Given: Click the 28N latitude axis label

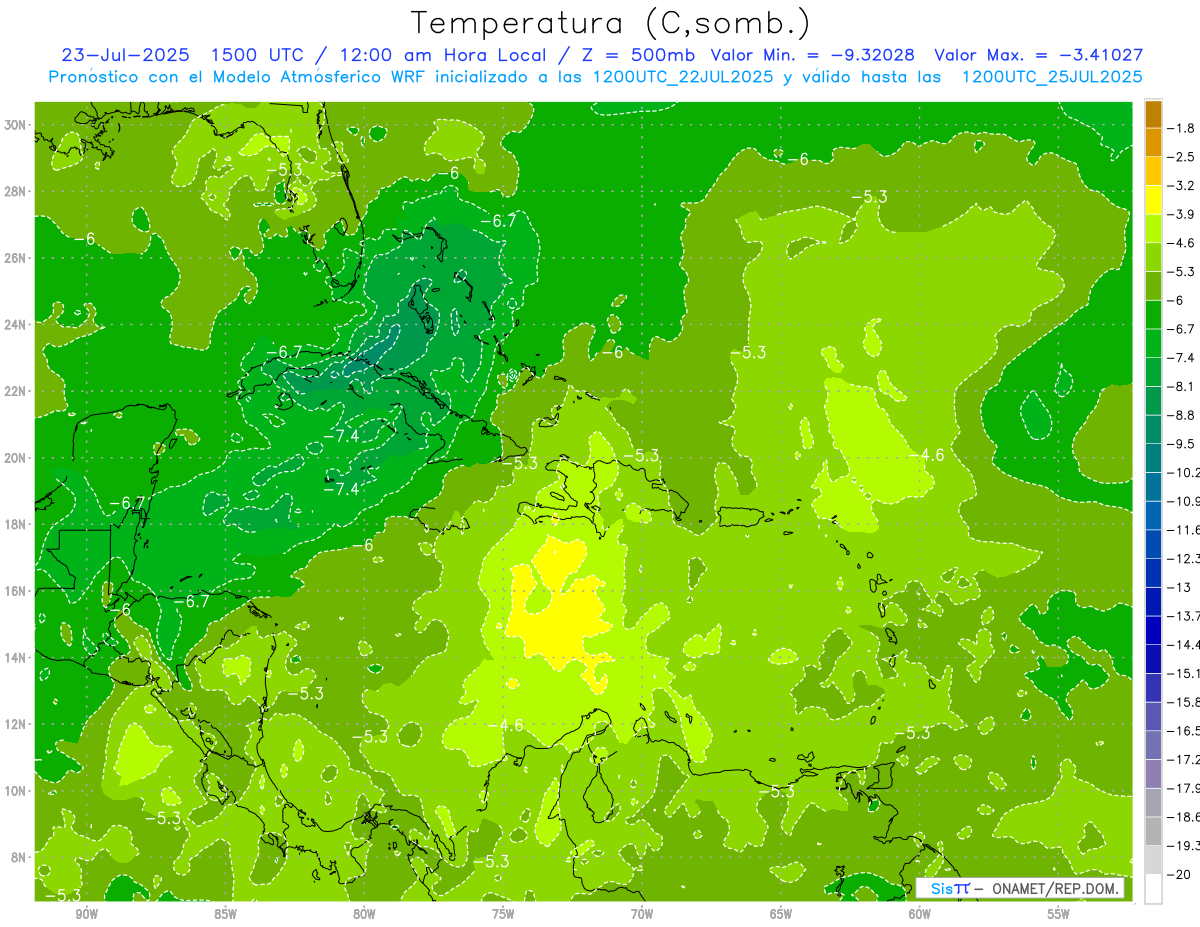Looking at the screenshot, I should click(x=16, y=191).
